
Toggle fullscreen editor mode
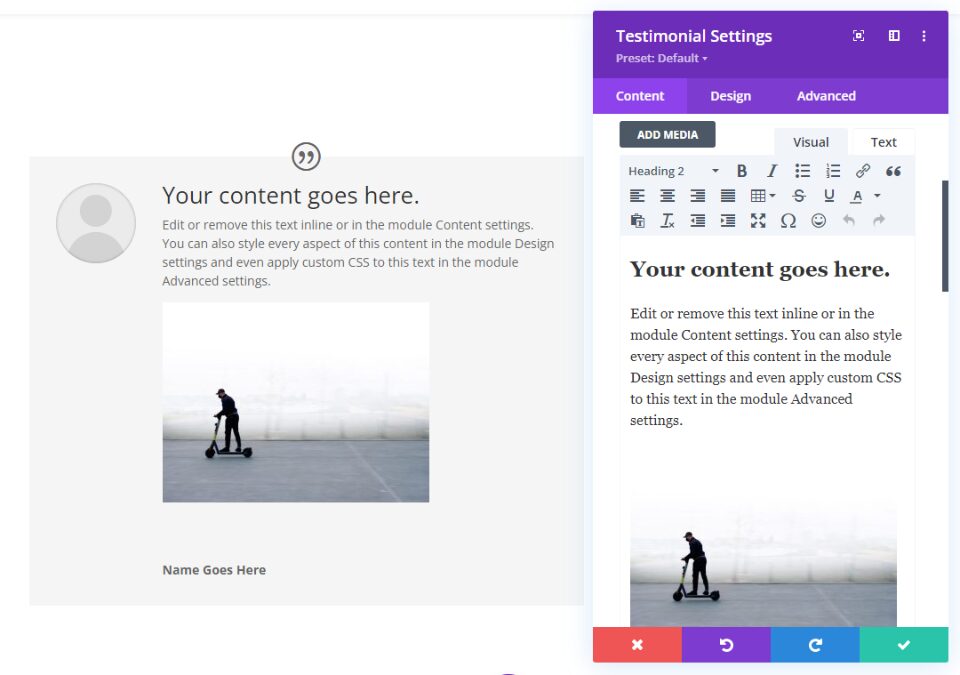tap(758, 221)
